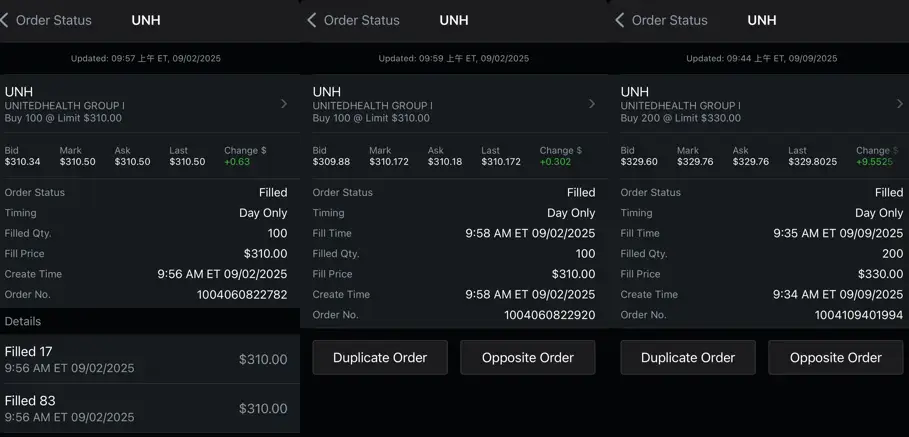
Task: Tap Opposite Order for order 1004109401994
Action: click(x=835, y=358)
